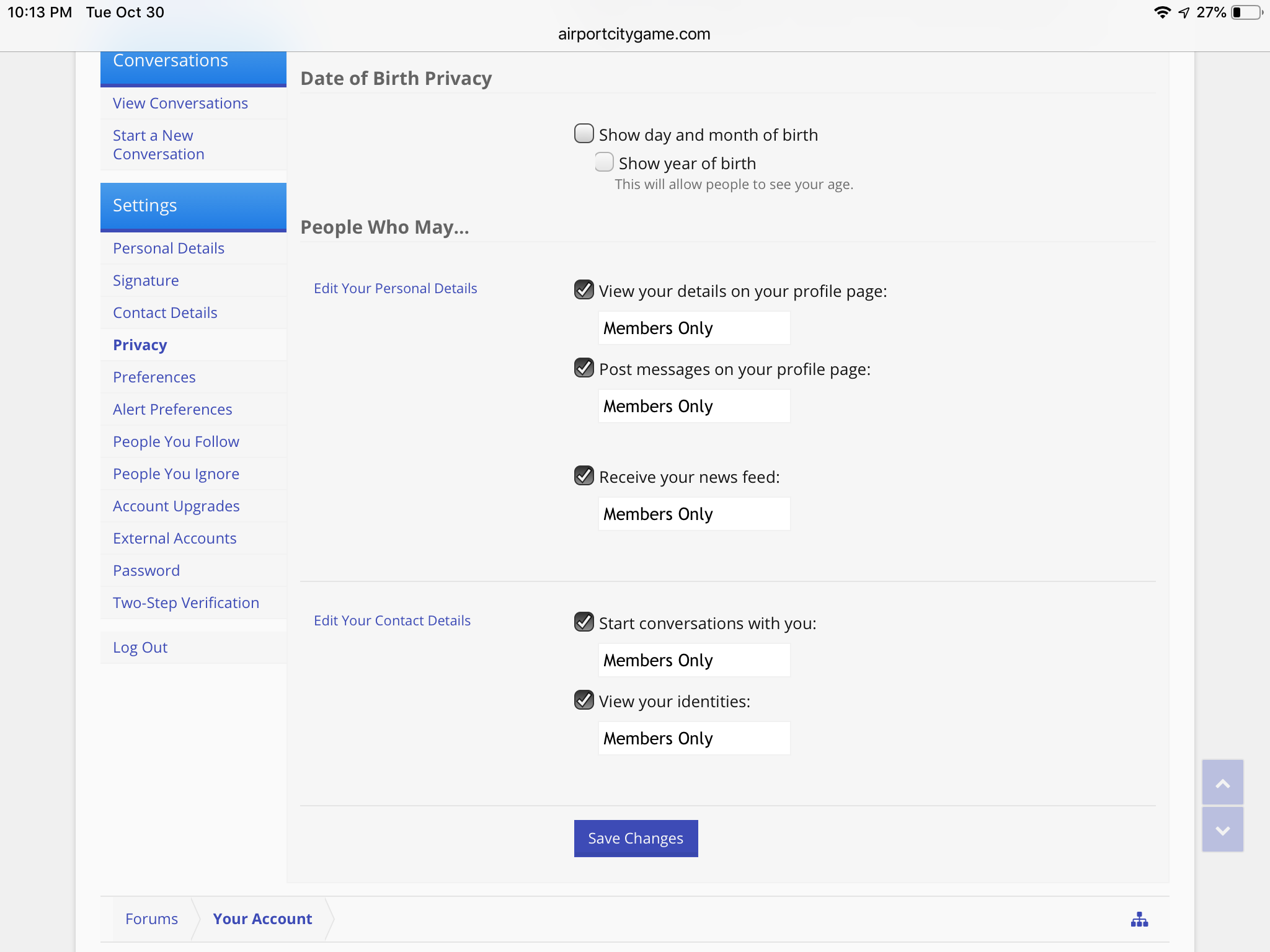The height and width of the screenshot is (952, 1270).
Task: Click Log Out link
Action: [193, 648]
